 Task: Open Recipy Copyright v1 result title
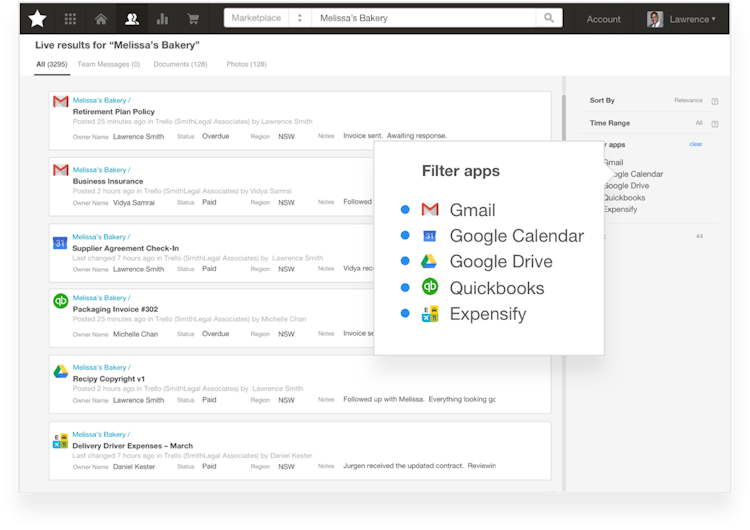(109, 378)
